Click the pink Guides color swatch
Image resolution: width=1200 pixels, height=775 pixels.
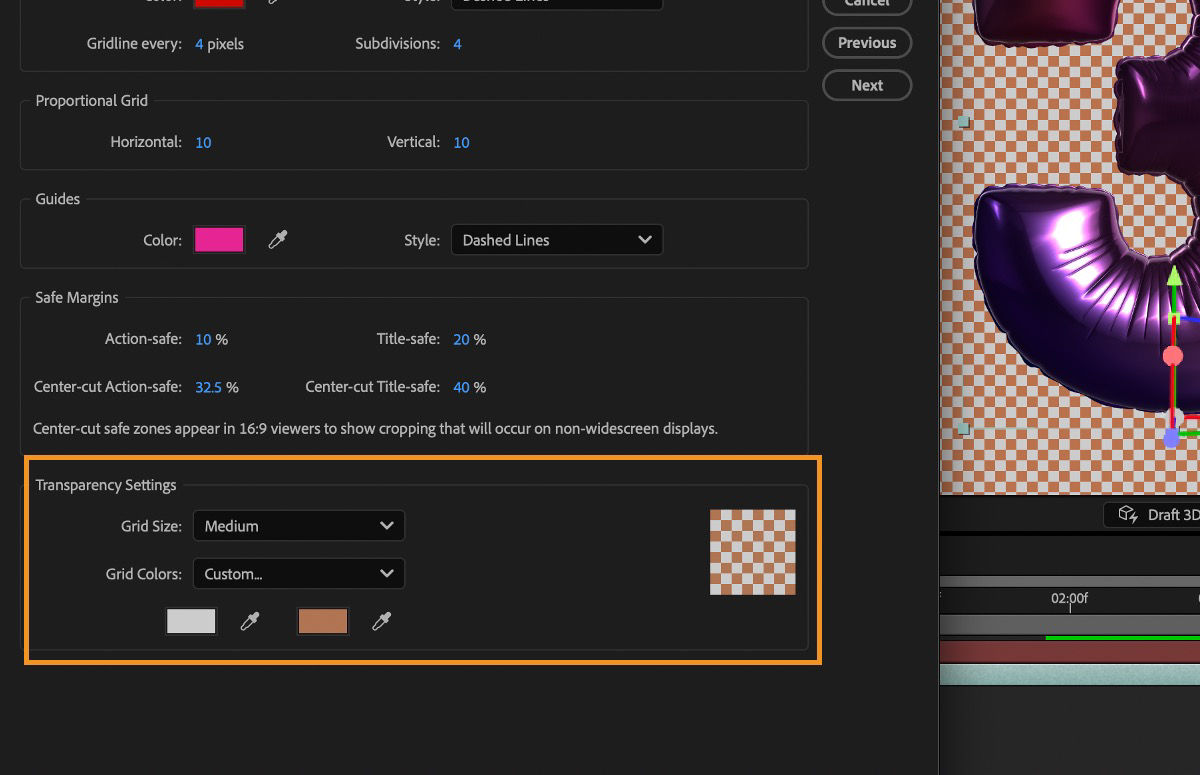pos(219,239)
